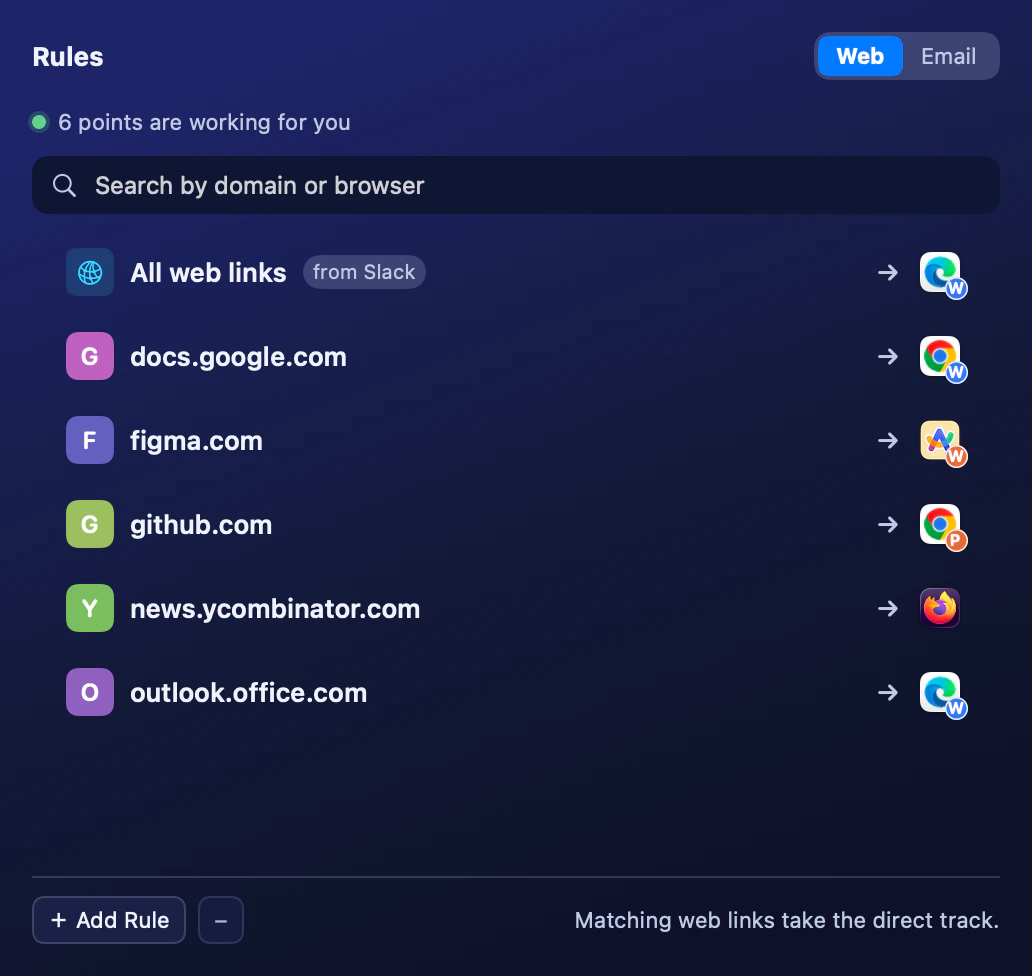
Task: Click the magnifying glass search icon
Action: [64, 186]
